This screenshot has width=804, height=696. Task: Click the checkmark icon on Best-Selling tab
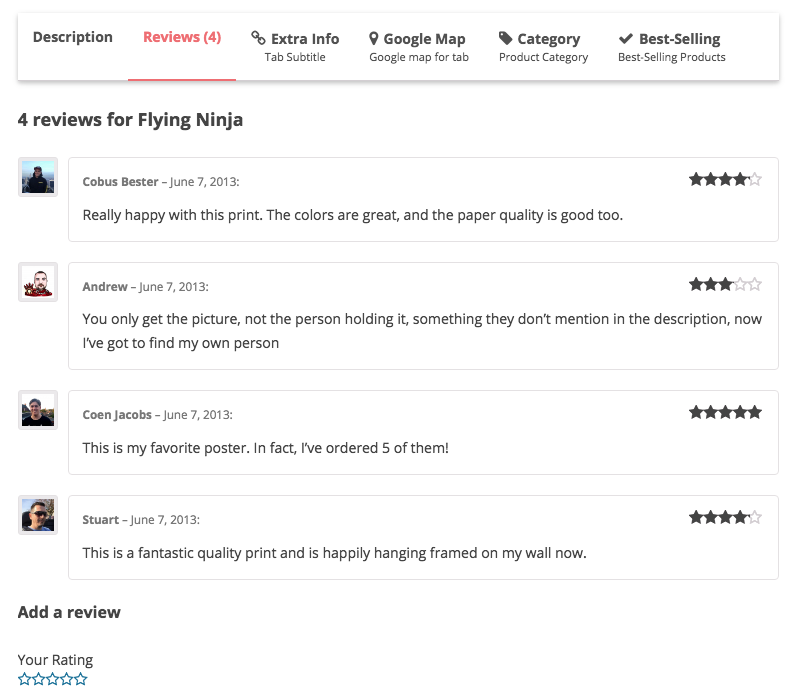[x=626, y=38]
